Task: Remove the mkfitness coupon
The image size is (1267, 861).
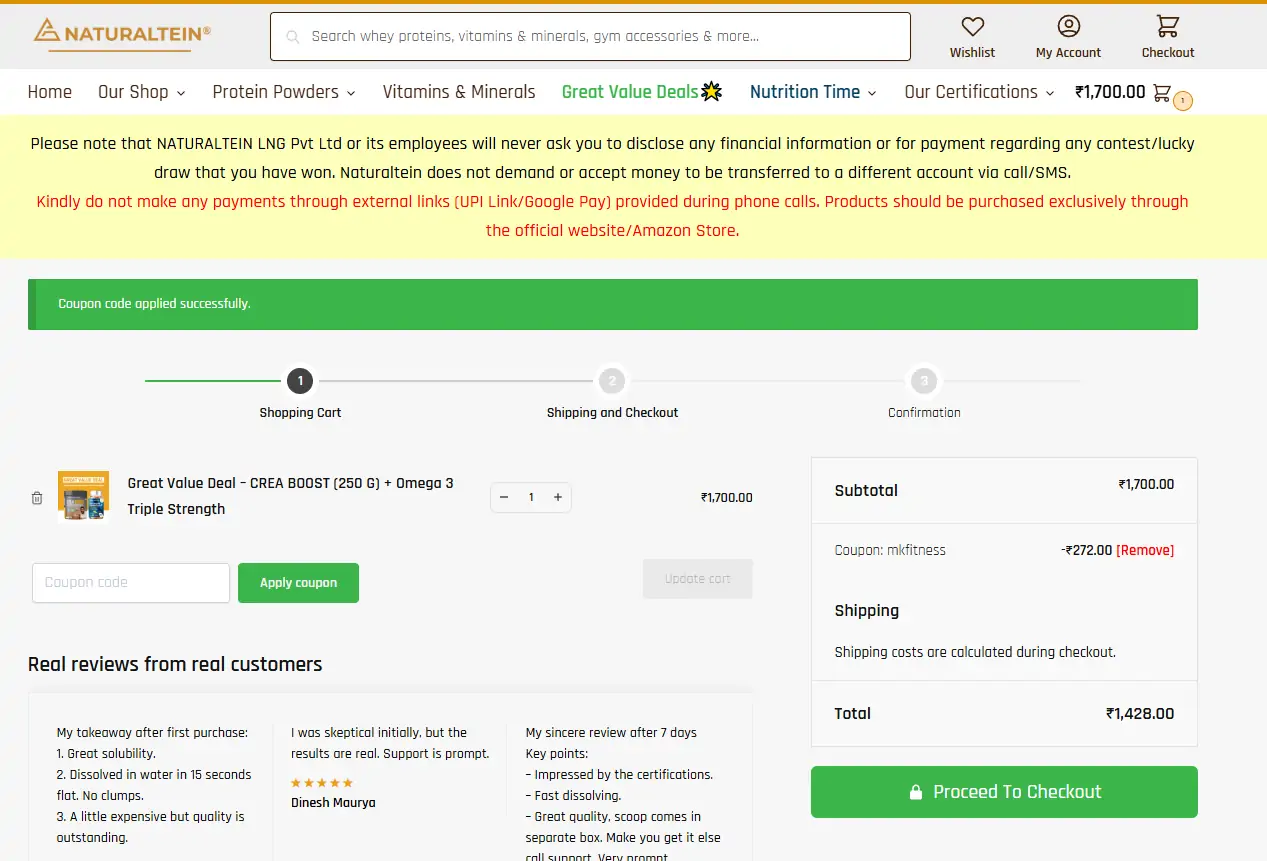Action: pos(1144,549)
